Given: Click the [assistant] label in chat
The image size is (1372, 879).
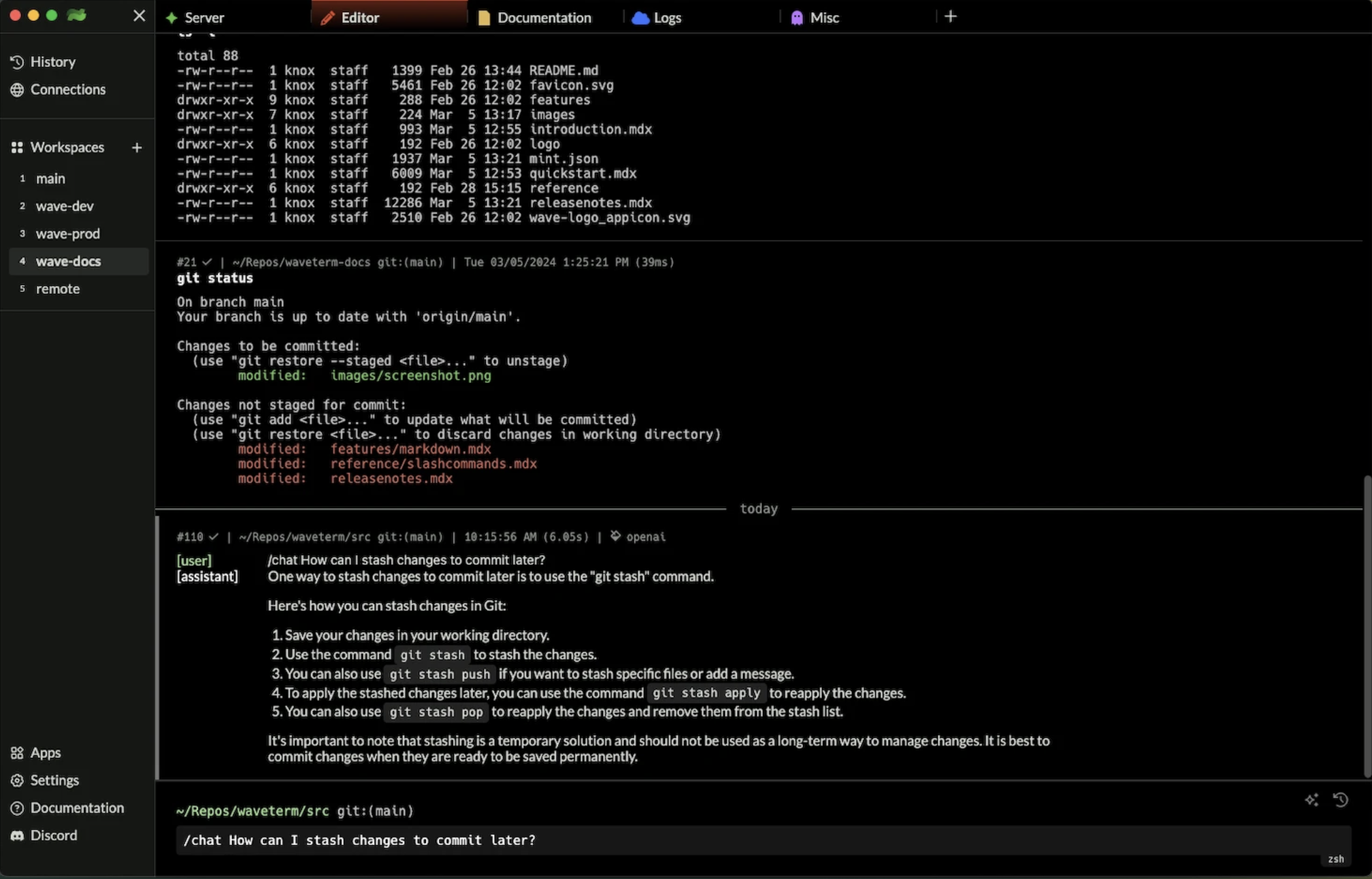Looking at the screenshot, I should (x=208, y=577).
